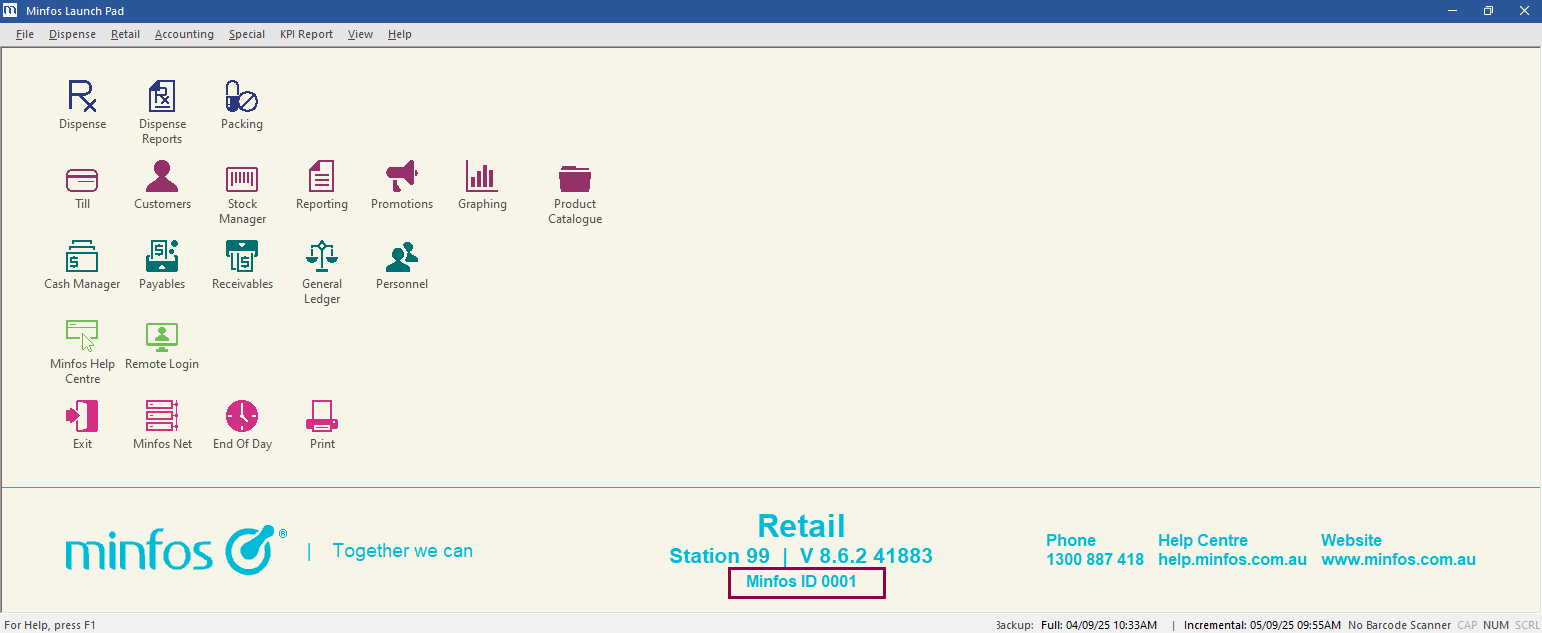Screen dimensions: 1542x633
Task: Open the File menu
Action: 25,34
